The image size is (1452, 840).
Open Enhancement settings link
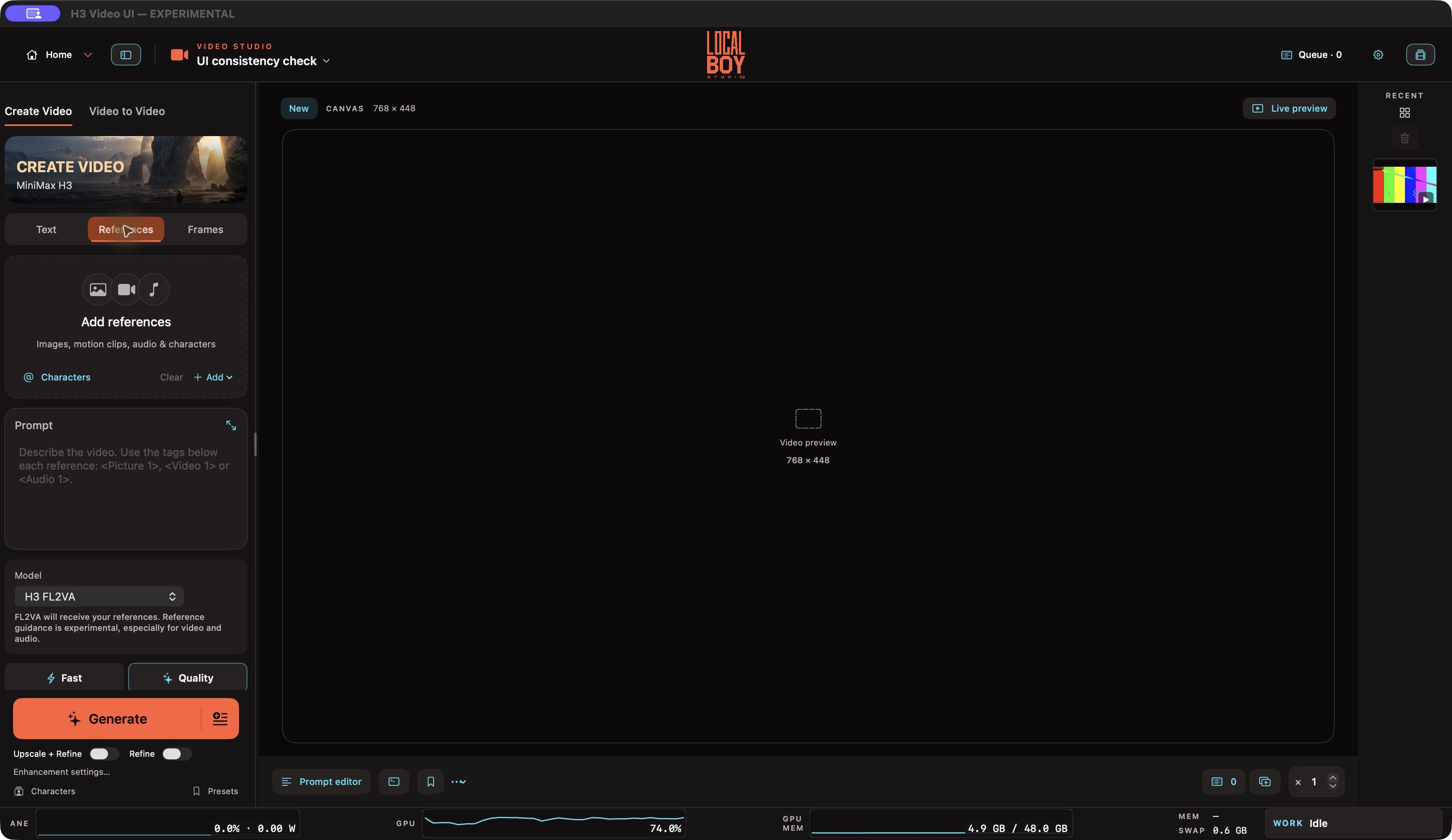pyautogui.click(x=62, y=772)
